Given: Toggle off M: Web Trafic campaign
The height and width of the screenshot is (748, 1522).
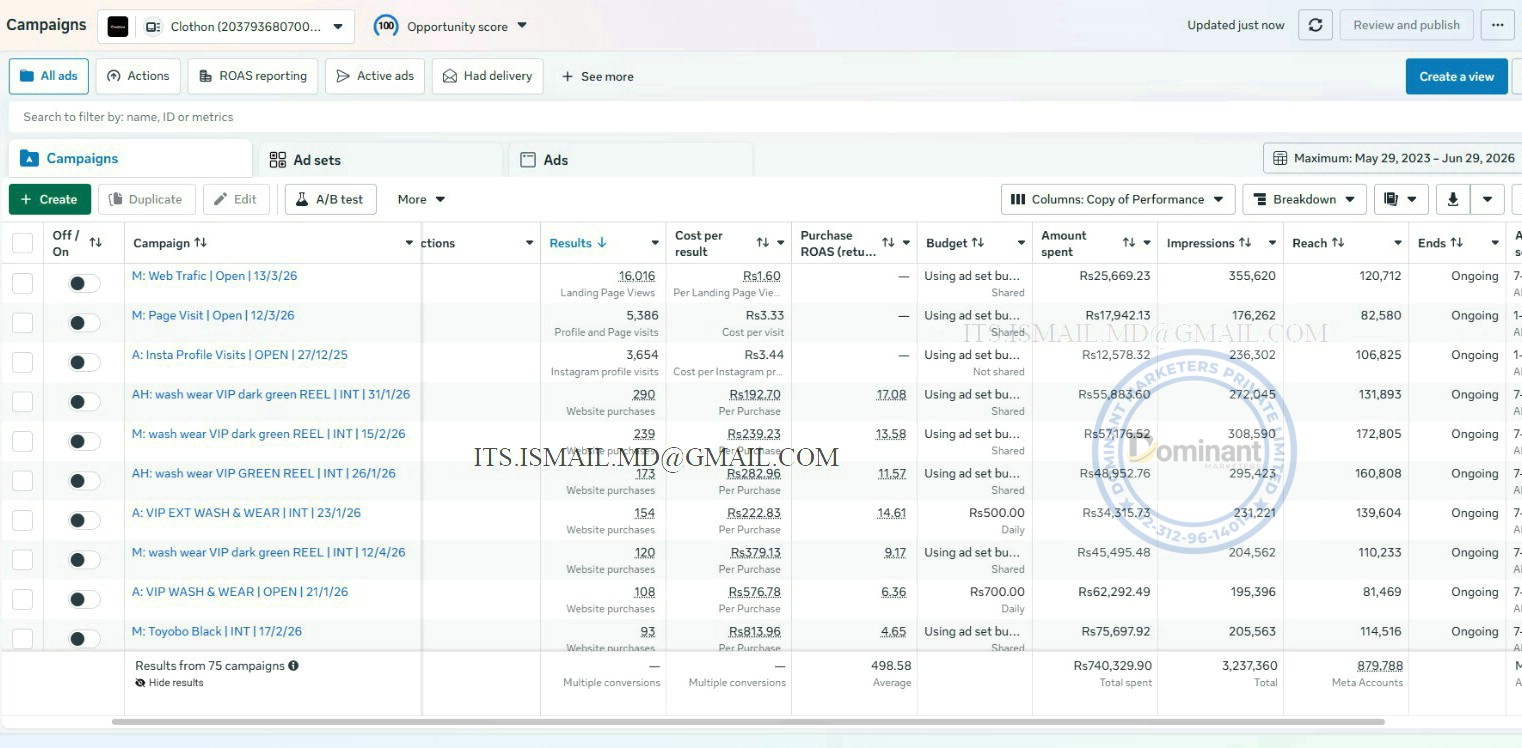Looking at the screenshot, I should (84, 284).
